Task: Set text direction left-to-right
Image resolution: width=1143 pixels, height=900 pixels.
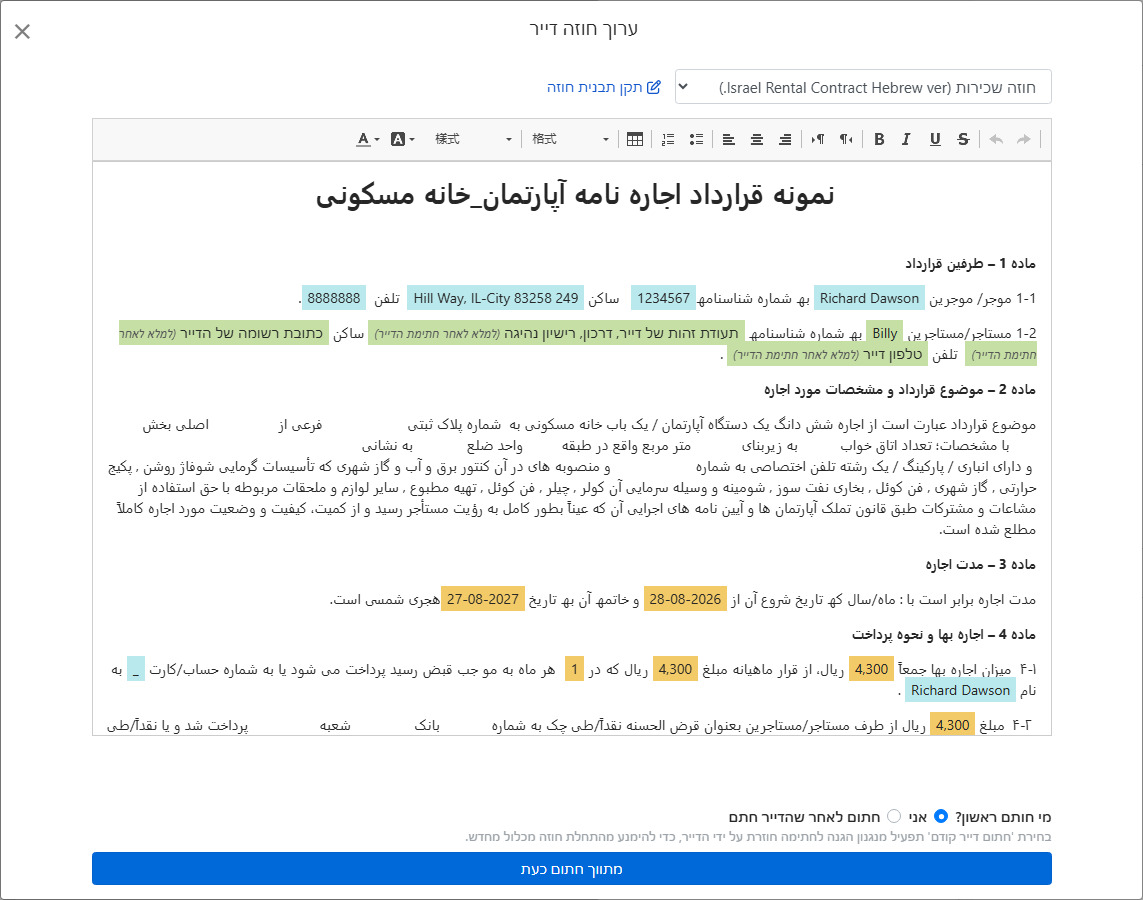Action: [818, 139]
